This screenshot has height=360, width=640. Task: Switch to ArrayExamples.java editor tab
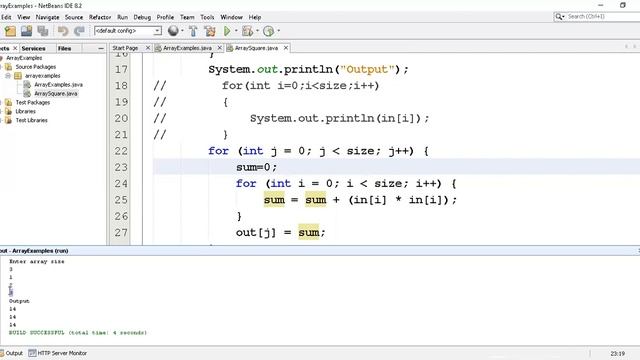(187, 48)
